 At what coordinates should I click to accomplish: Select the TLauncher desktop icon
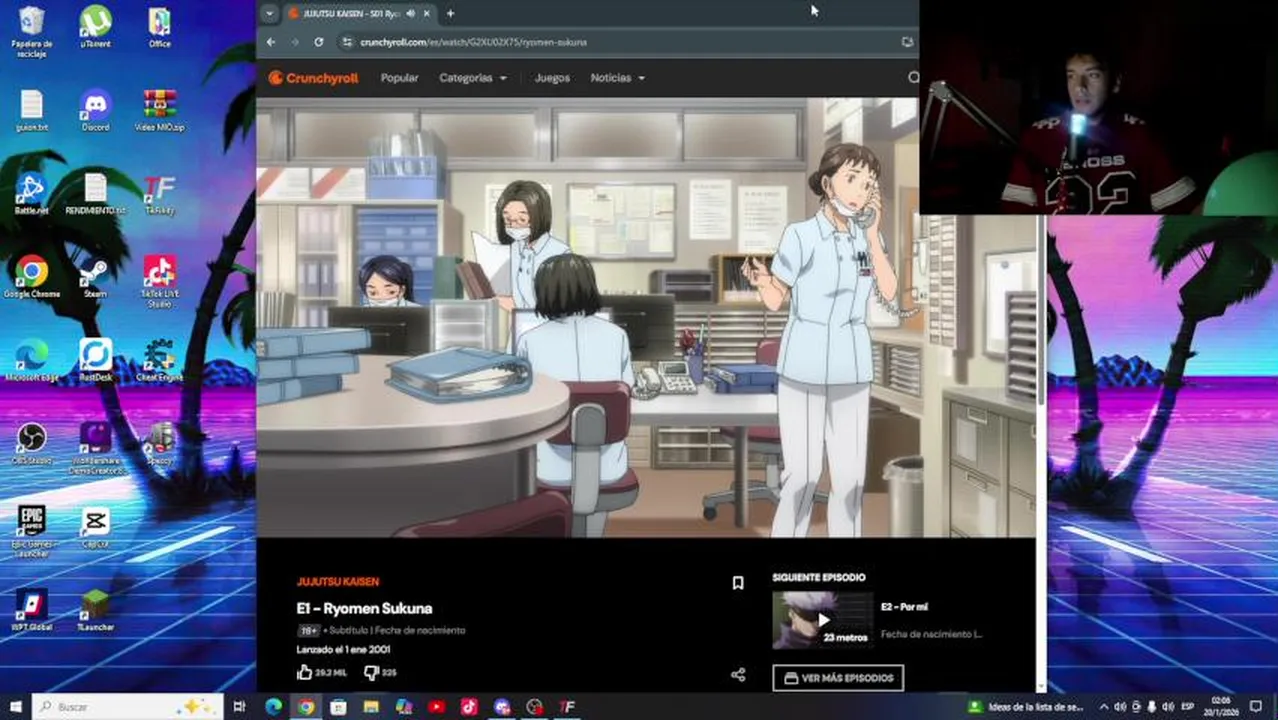pos(96,610)
